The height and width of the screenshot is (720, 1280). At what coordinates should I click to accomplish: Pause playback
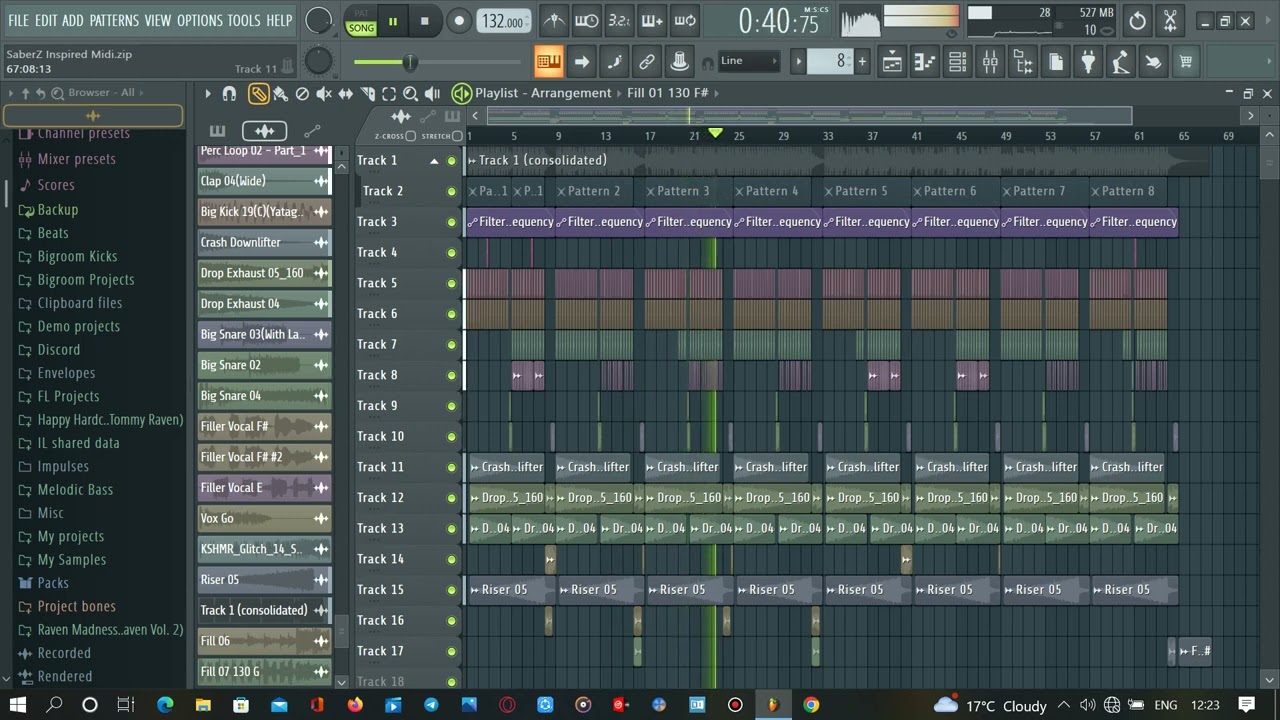click(393, 21)
